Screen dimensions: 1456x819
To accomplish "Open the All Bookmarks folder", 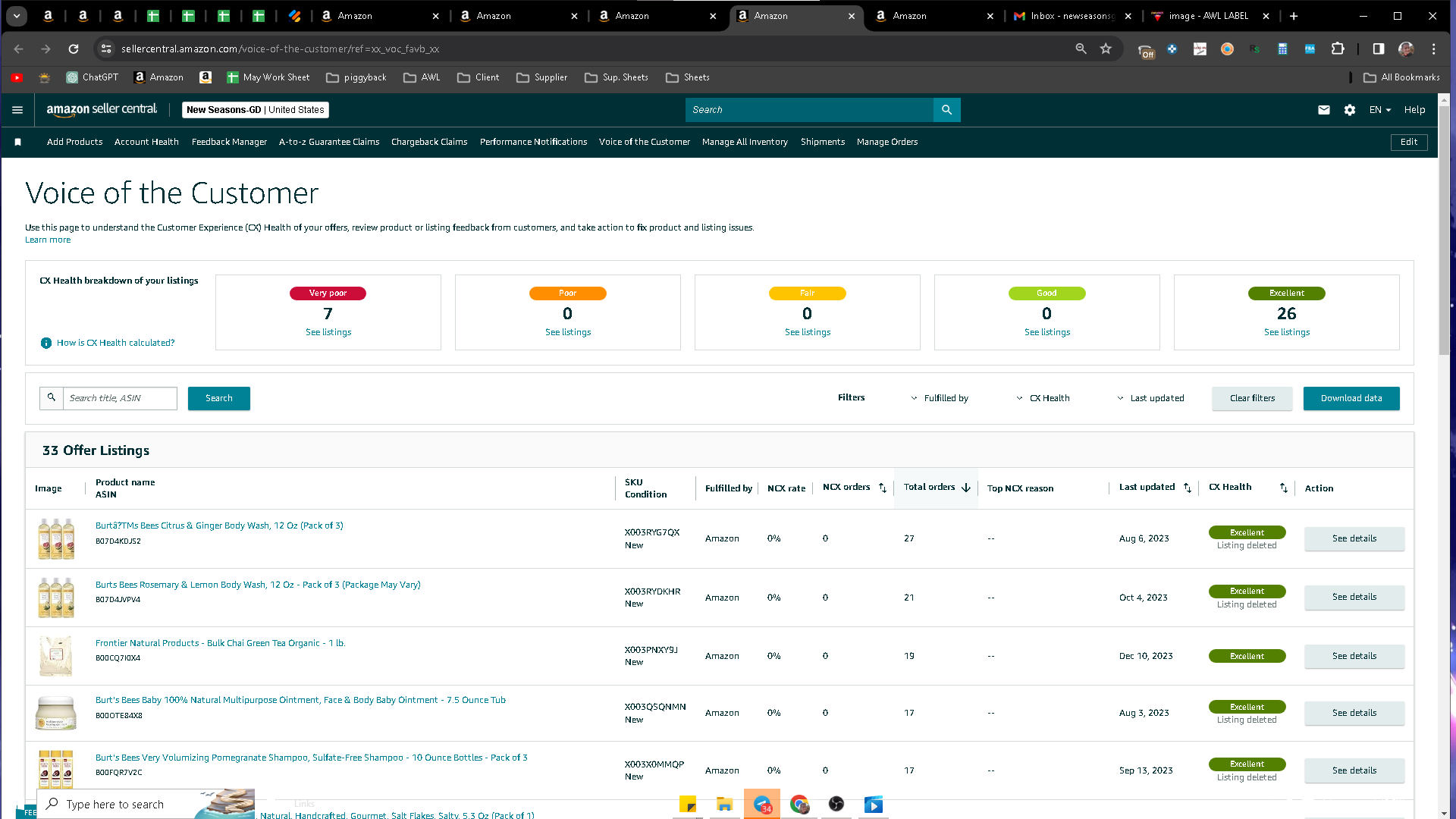I will coord(1401,77).
